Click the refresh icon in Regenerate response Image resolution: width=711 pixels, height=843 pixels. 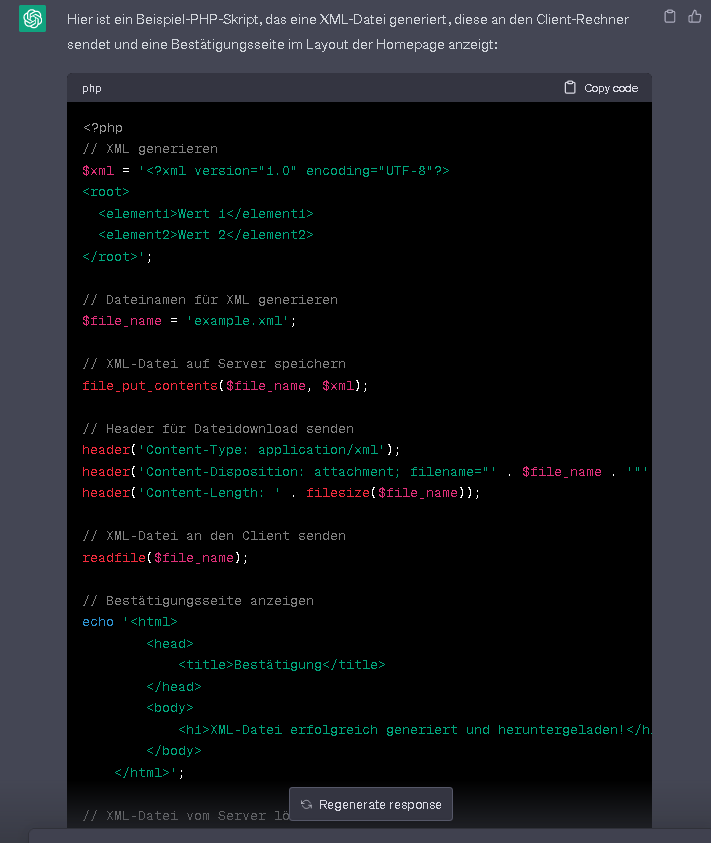[x=306, y=804]
